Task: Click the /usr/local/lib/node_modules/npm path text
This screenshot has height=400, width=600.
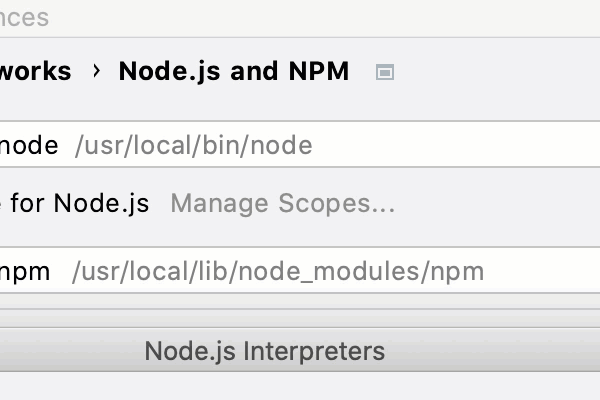Action: [277, 271]
